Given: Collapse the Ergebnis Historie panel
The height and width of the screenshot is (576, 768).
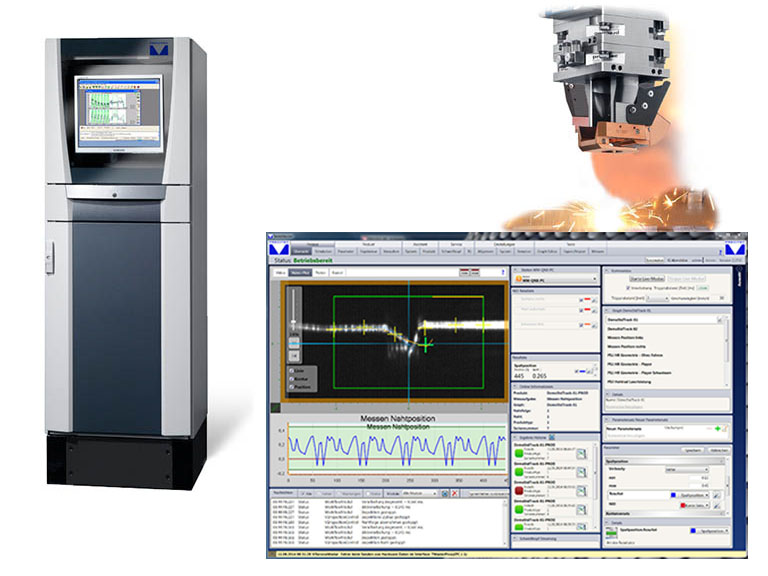Looking at the screenshot, I should coord(515,437).
